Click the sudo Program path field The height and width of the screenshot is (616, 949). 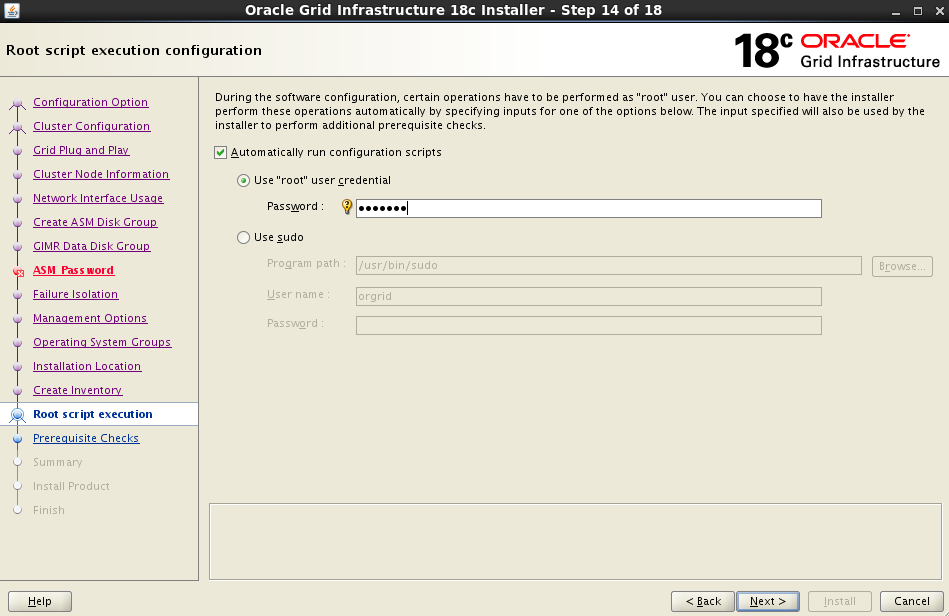[608, 265]
